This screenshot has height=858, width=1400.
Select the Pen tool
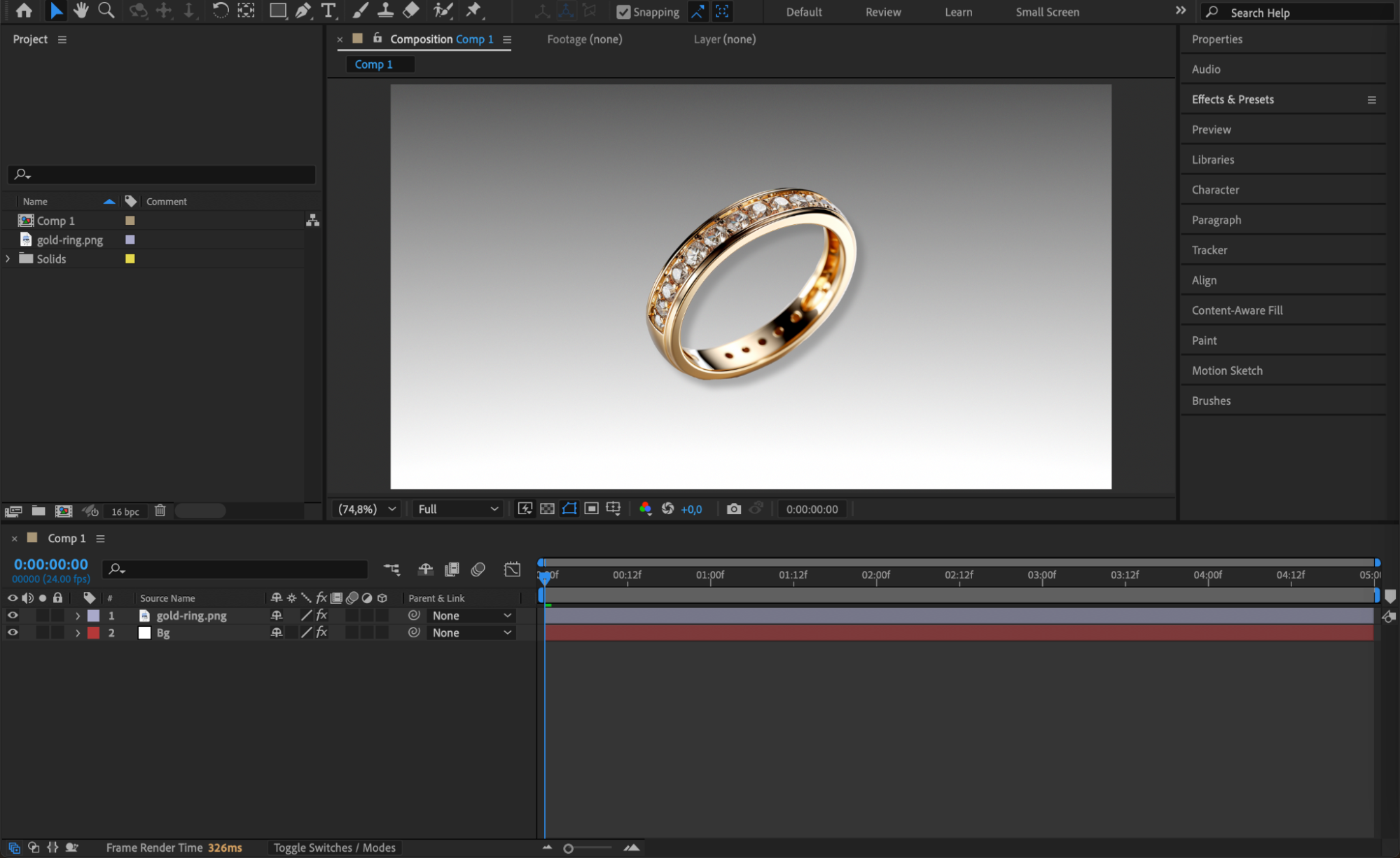[x=303, y=11]
